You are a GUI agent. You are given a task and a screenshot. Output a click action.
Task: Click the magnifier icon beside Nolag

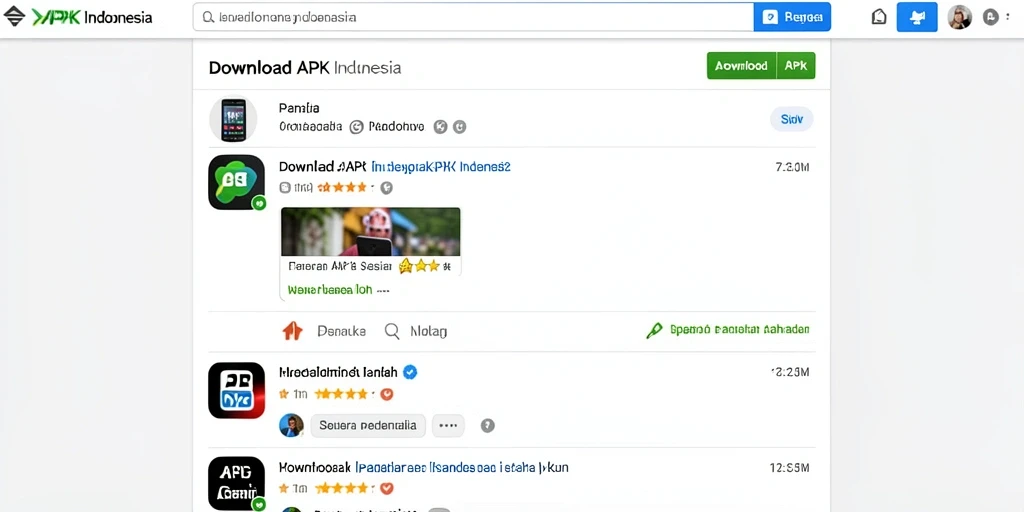[392, 331]
